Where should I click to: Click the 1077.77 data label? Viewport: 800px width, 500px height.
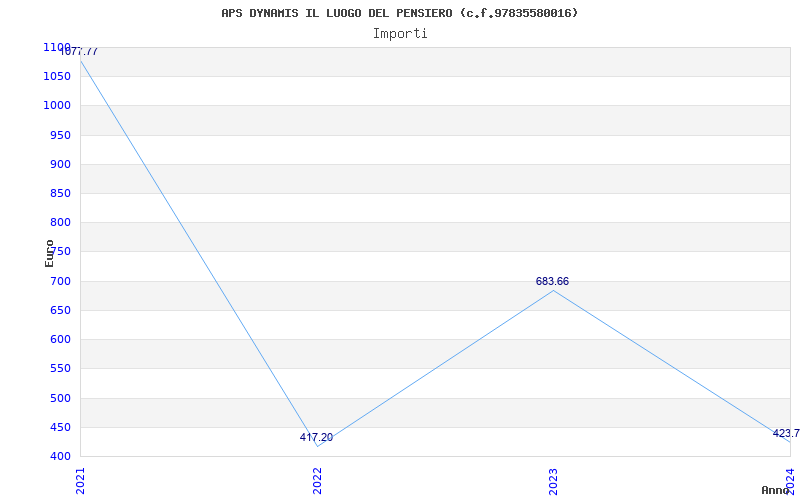click(79, 52)
